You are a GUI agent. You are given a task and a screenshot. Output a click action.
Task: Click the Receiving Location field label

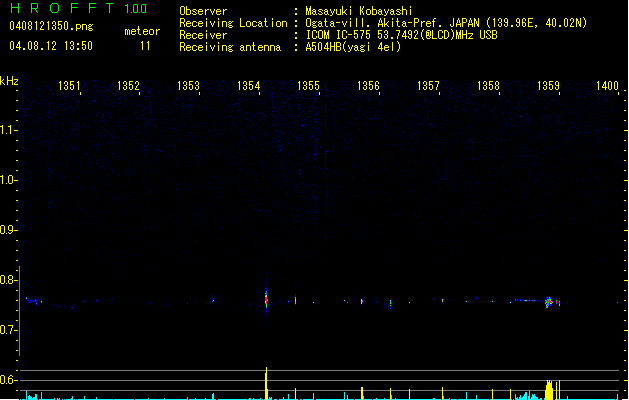click(233, 23)
